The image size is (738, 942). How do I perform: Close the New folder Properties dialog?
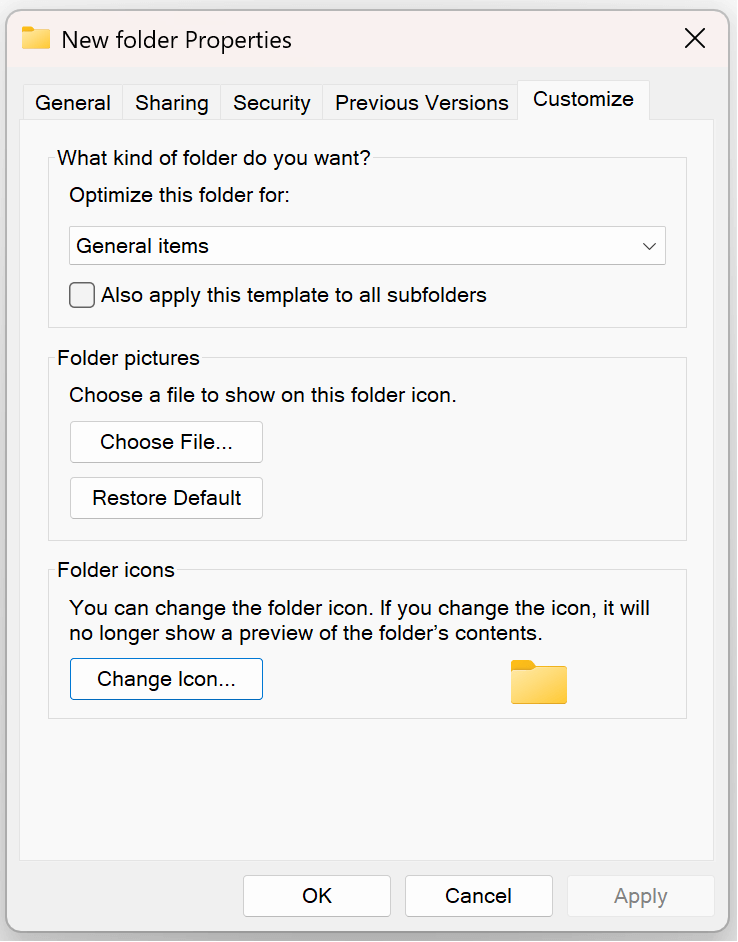694,39
